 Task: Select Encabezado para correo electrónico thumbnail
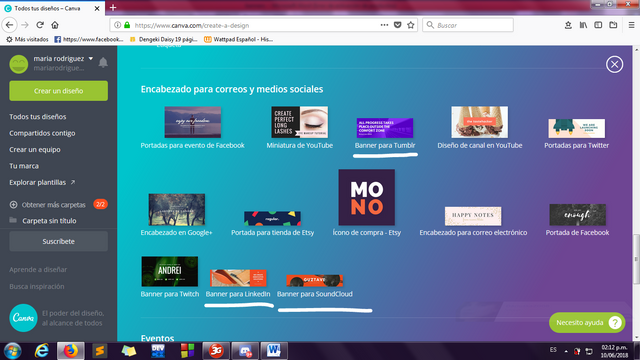(x=473, y=216)
